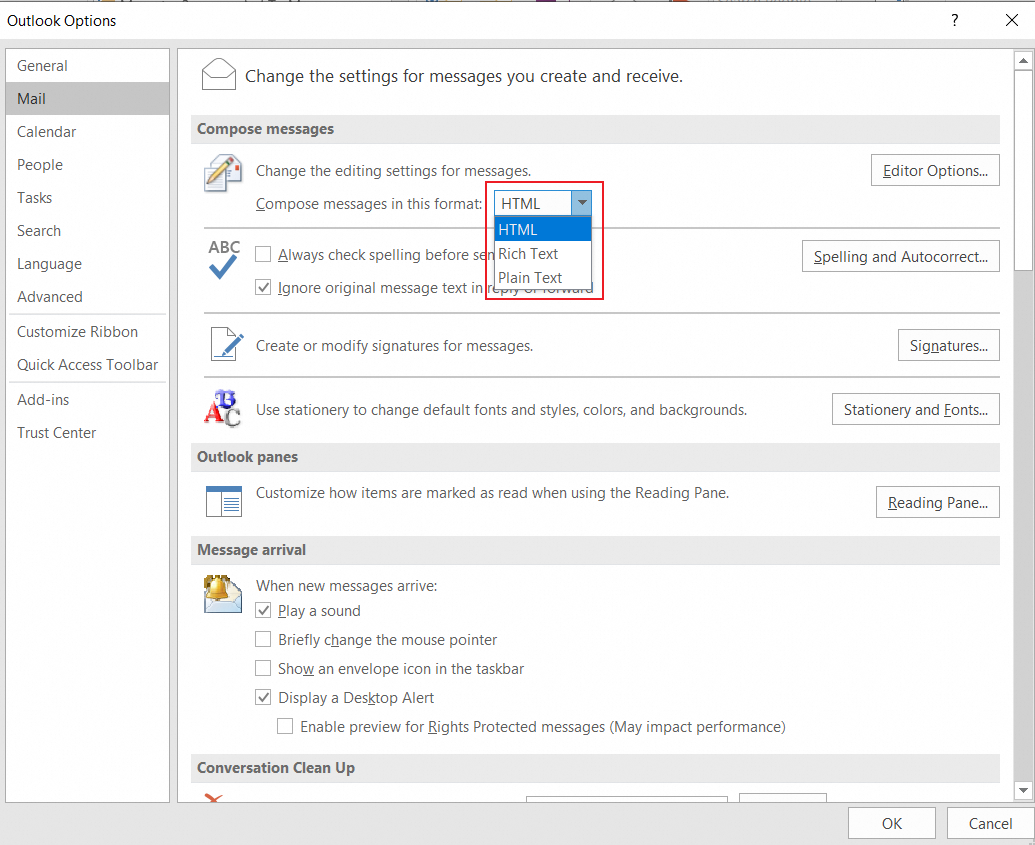This screenshot has width=1035, height=845.
Task: Choose HTML from the format list
Action: [x=543, y=230]
